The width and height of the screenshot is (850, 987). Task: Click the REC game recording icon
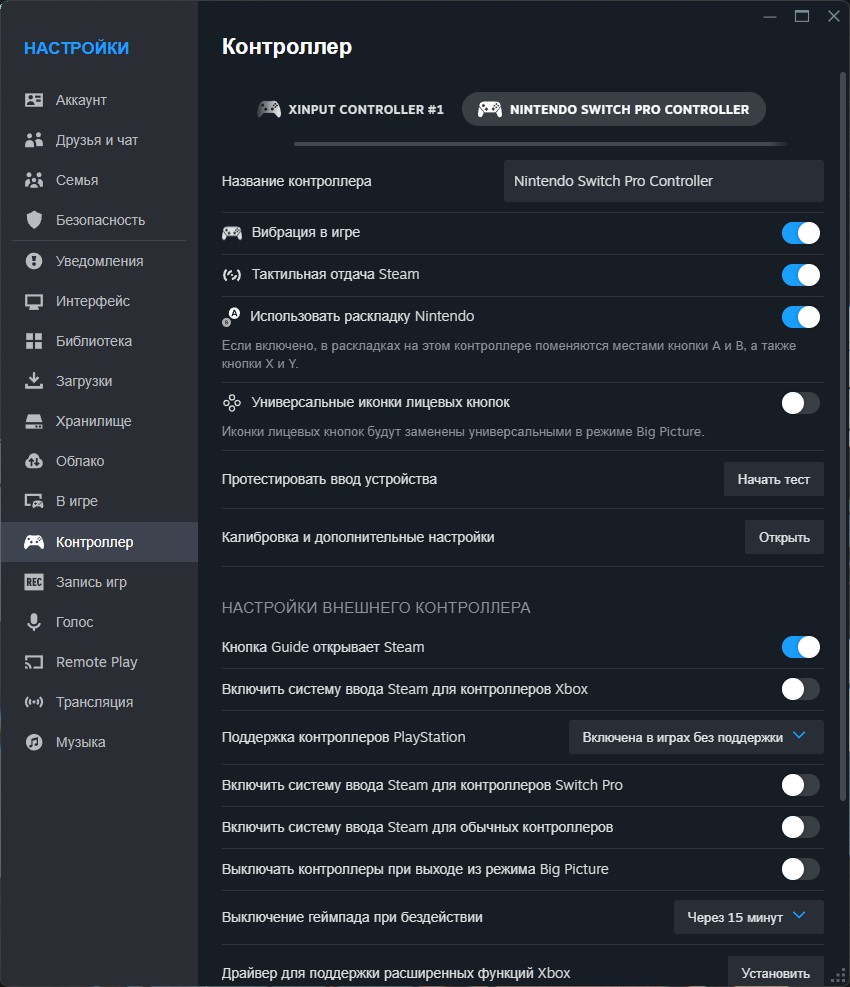(x=34, y=582)
